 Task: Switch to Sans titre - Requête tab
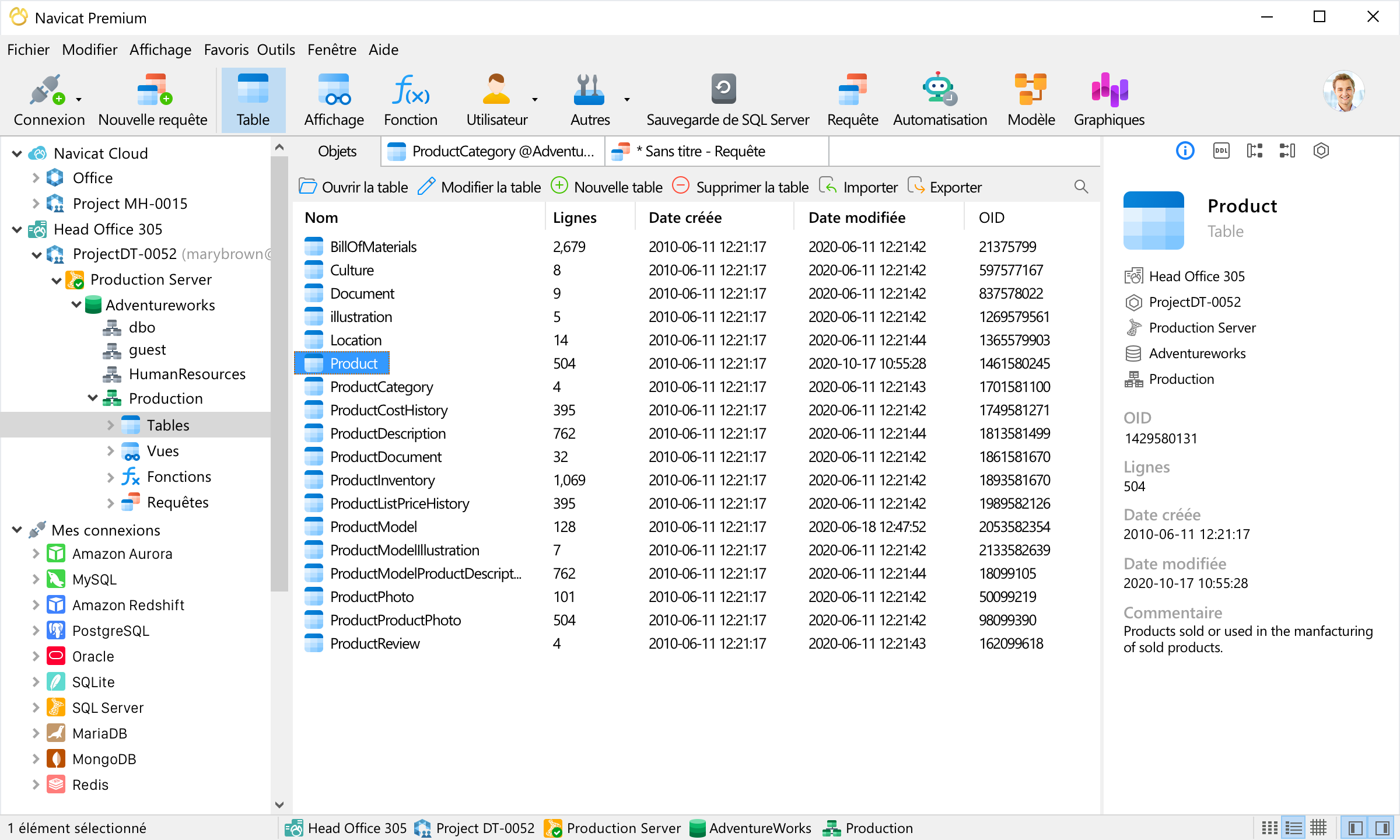coord(716,152)
